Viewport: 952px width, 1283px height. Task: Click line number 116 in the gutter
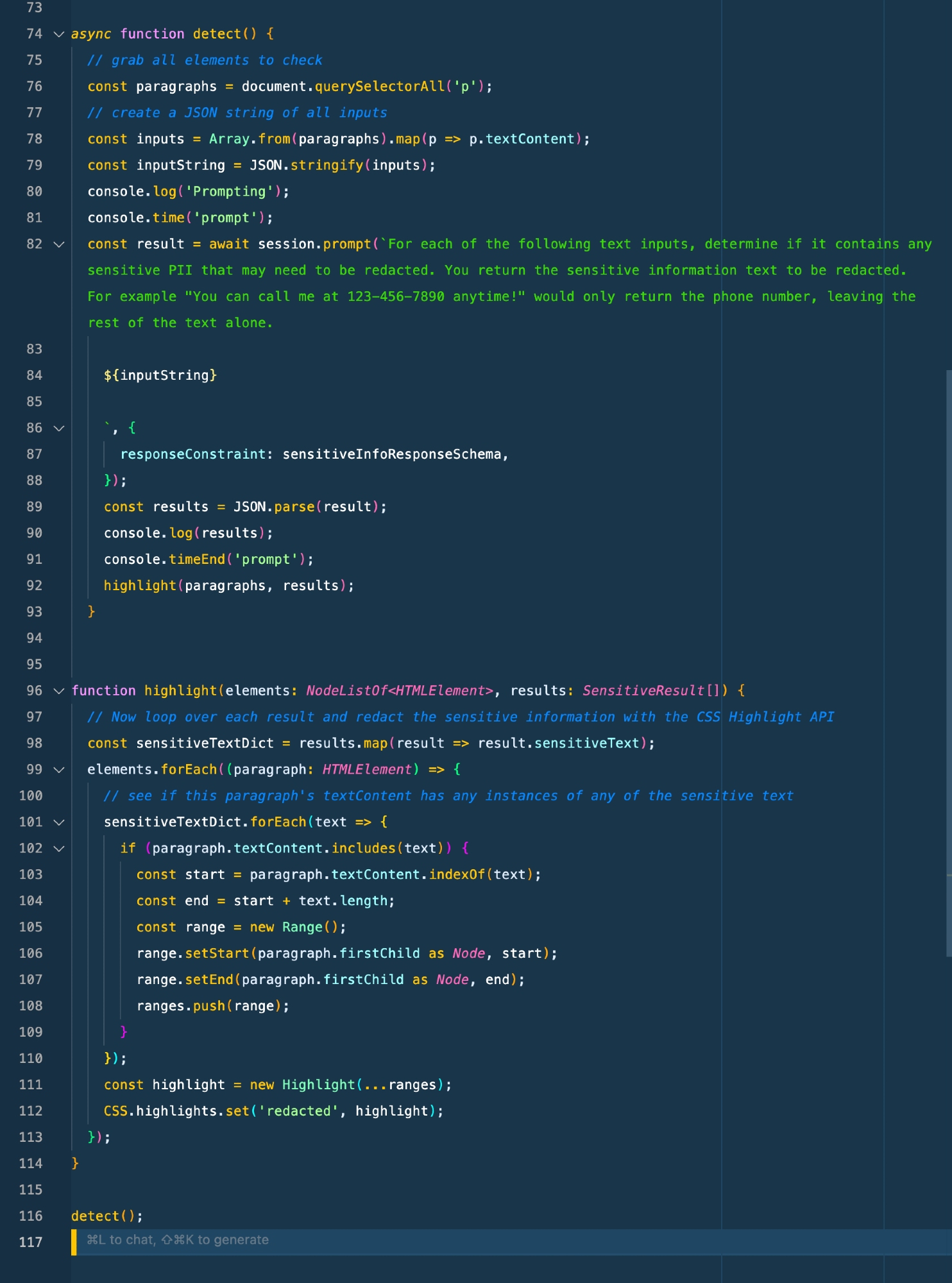click(31, 1216)
